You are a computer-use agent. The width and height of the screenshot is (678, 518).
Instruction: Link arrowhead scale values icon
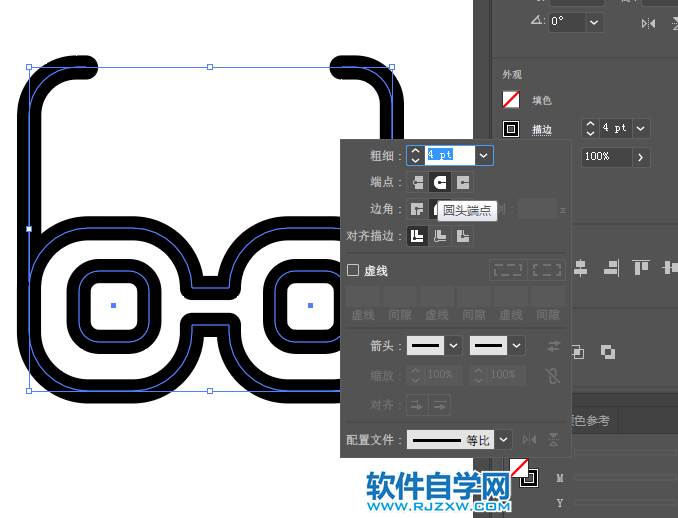coord(553,375)
